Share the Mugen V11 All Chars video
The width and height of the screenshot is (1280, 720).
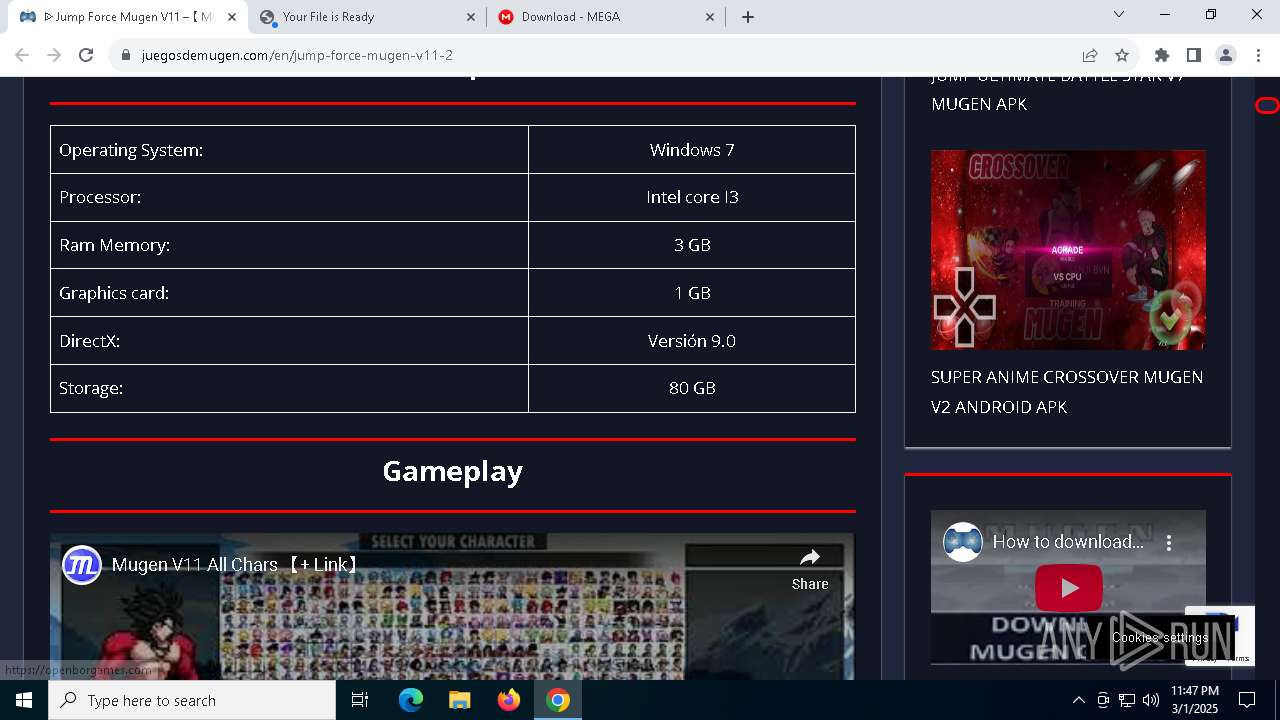pyautogui.click(x=810, y=569)
